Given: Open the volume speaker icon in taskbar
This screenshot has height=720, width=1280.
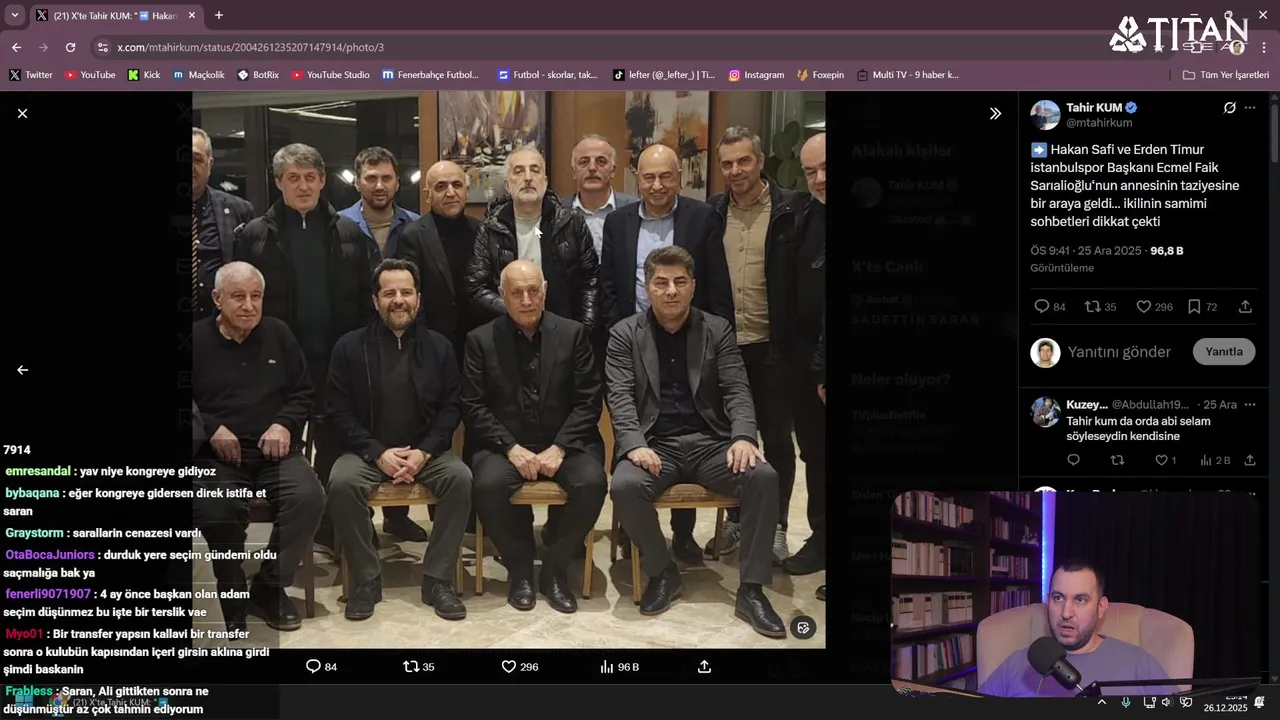Looking at the screenshot, I should point(1166,702).
